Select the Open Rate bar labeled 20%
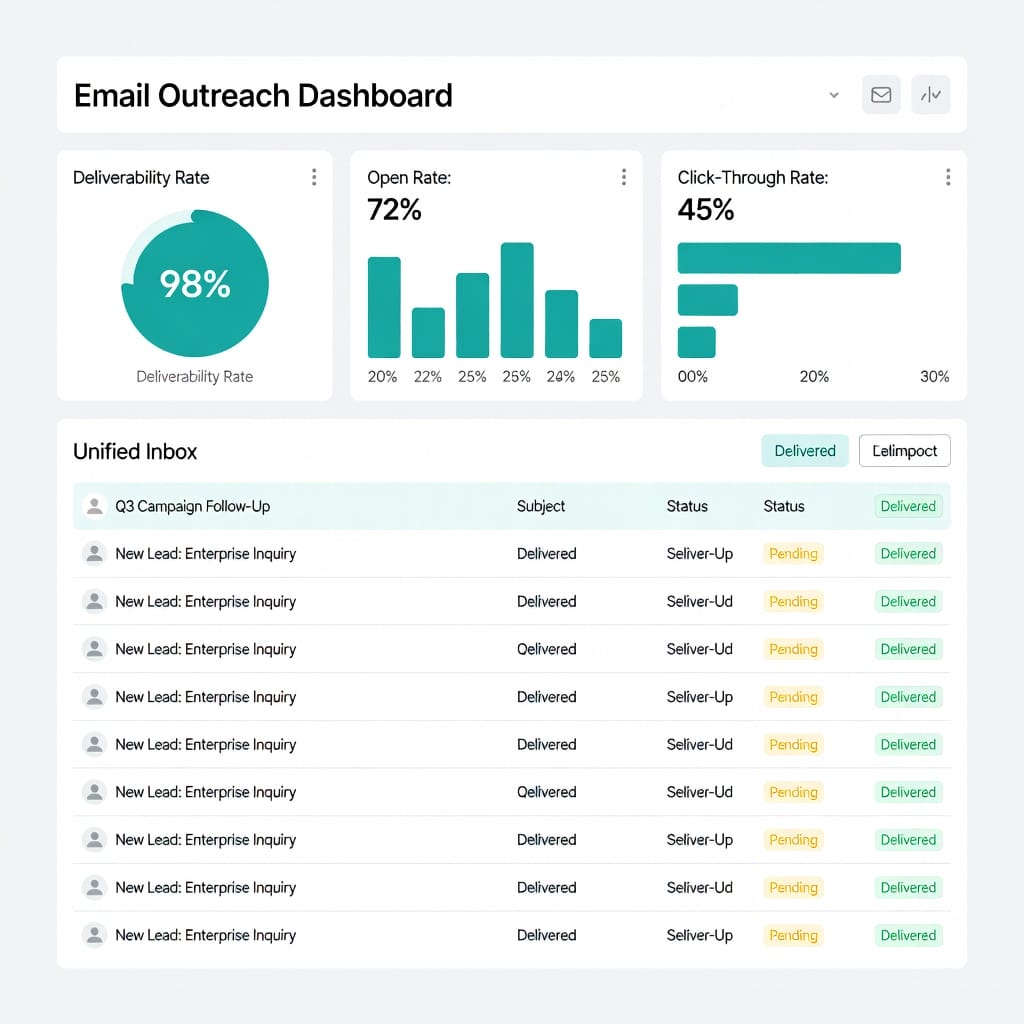Screen dimensions: 1024x1024 384,308
